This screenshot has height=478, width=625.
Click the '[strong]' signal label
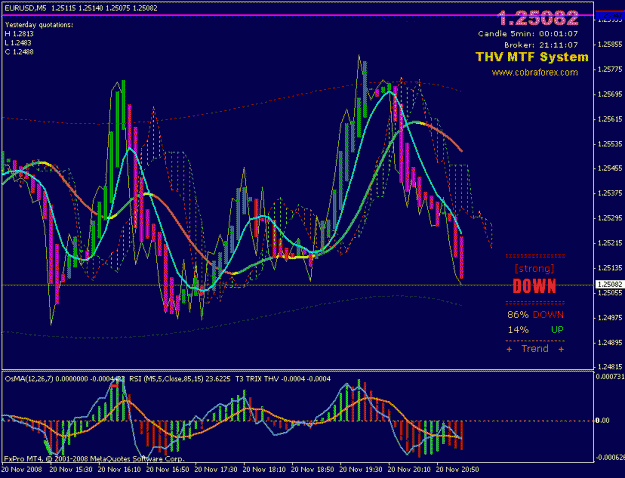[535, 268]
